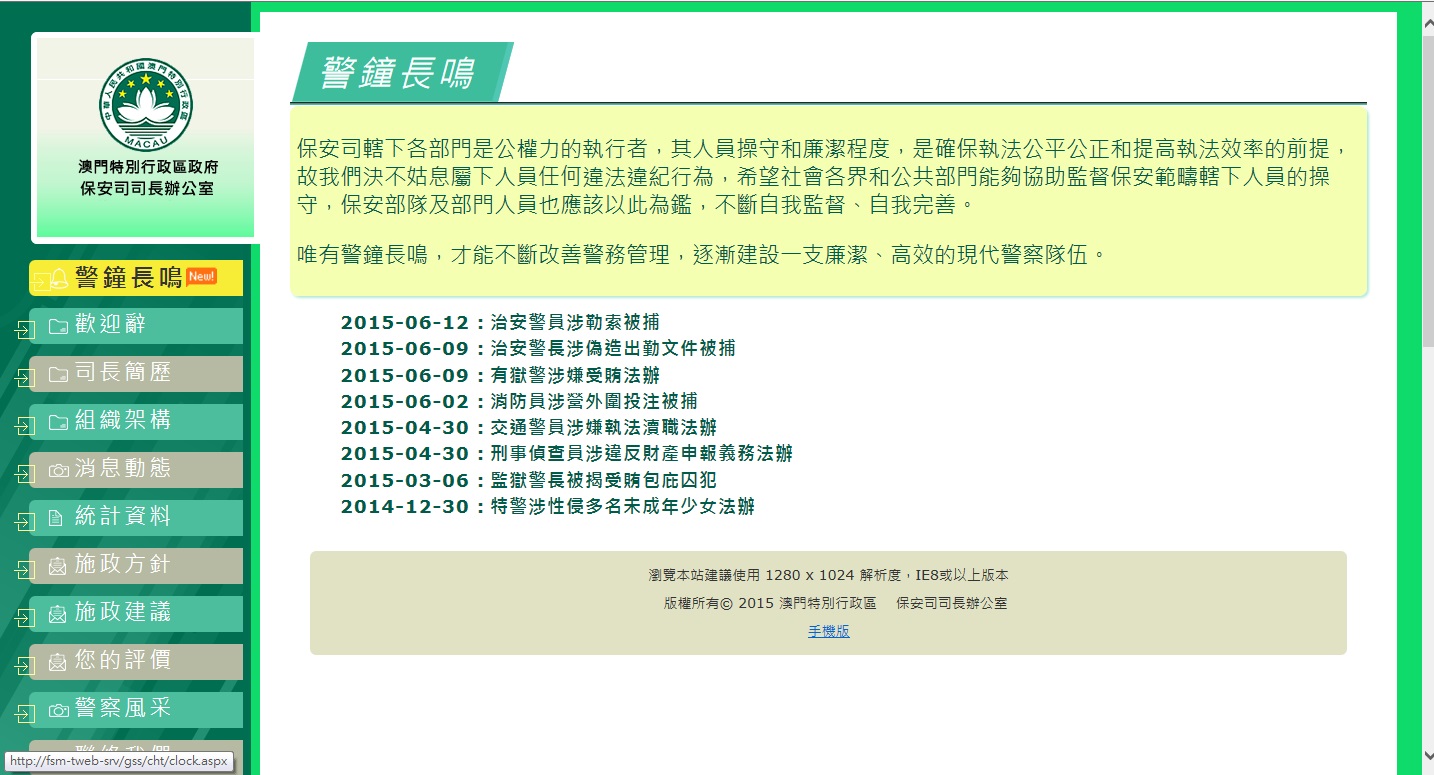This screenshot has width=1434, height=775.
Task: Open the 治安警員涉勒索被捕 news entry
Action: [x=575, y=322]
